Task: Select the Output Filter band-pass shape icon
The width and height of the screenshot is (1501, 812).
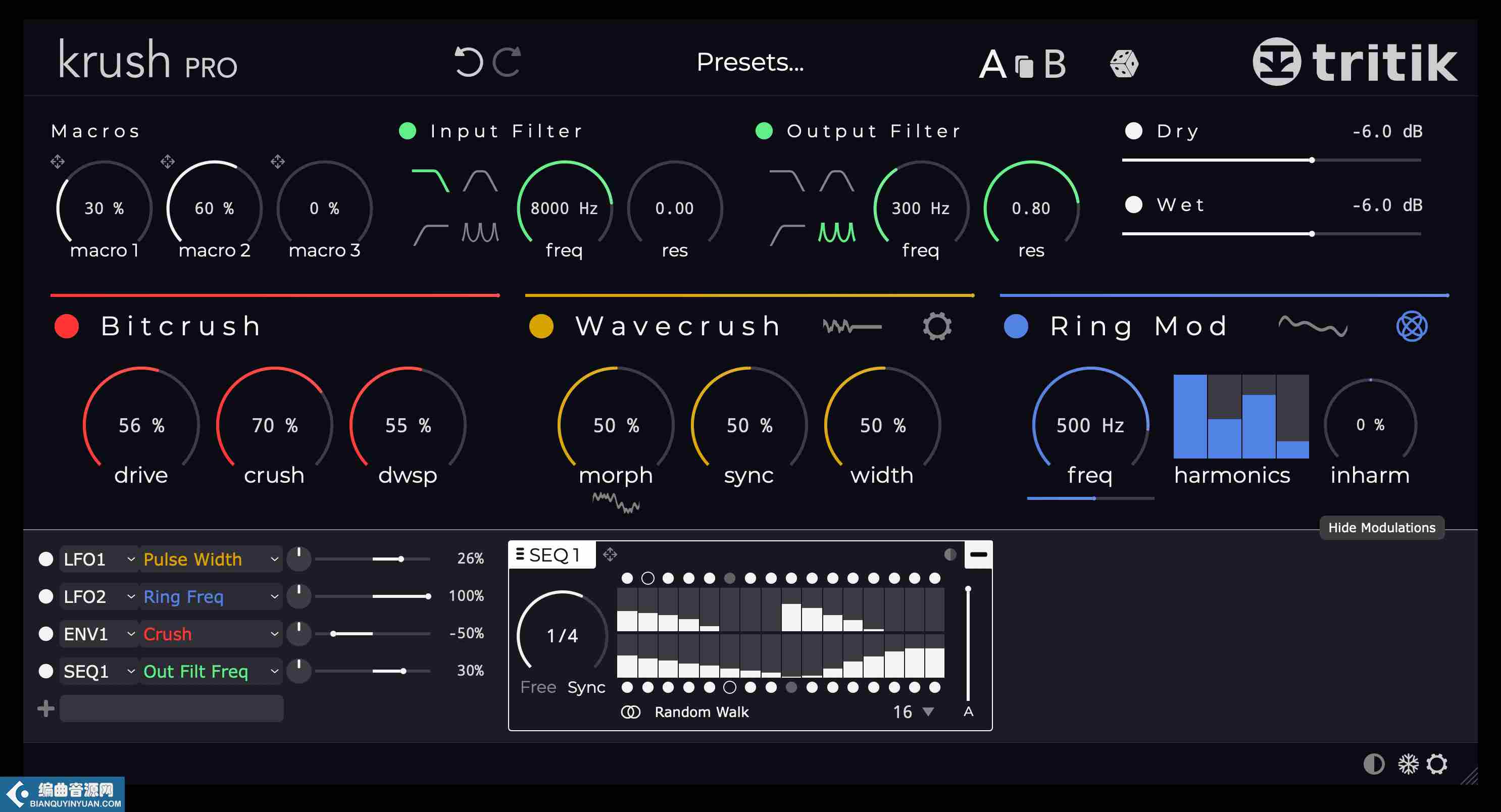Action: pos(837,181)
